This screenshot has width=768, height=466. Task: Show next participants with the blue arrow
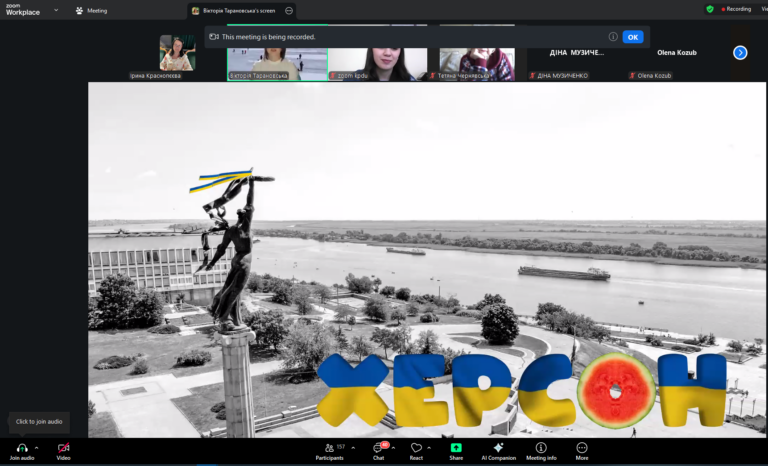click(x=740, y=52)
